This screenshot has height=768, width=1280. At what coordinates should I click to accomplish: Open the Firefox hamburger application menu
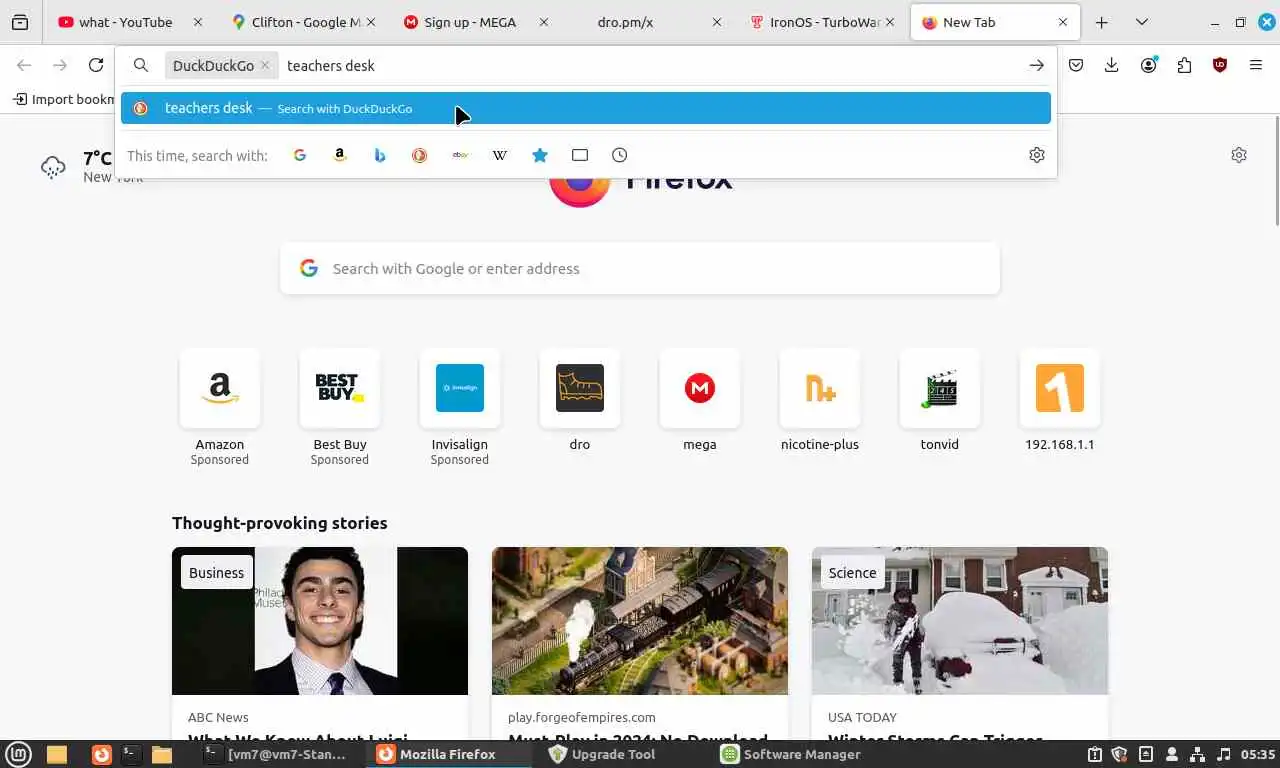(1256, 65)
